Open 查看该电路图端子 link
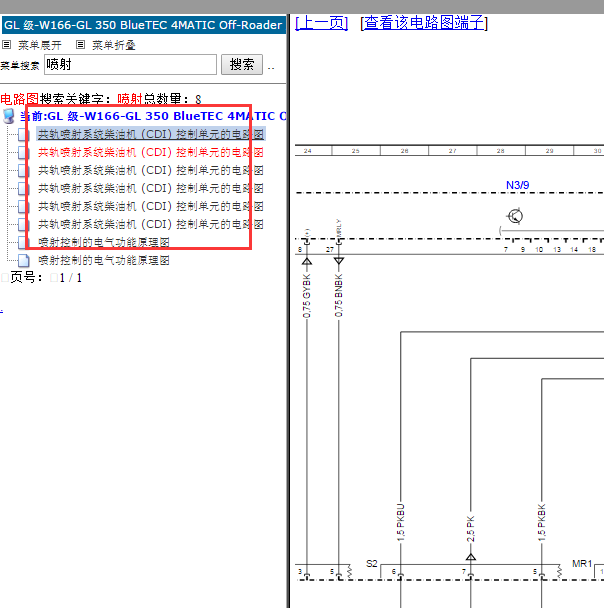Screen dimensions: 604x608 (424, 23)
